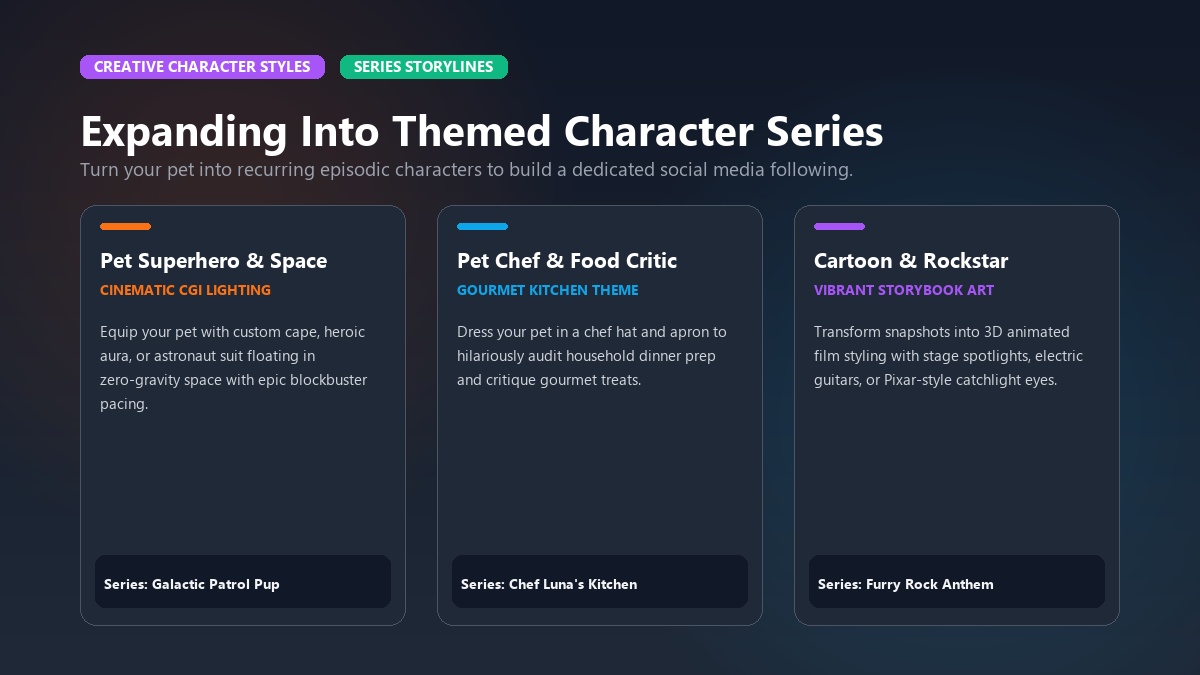Click the Gourmet Kitchen Theme label
The height and width of the screenshot is (675, 1200).
tap(548, 290)
